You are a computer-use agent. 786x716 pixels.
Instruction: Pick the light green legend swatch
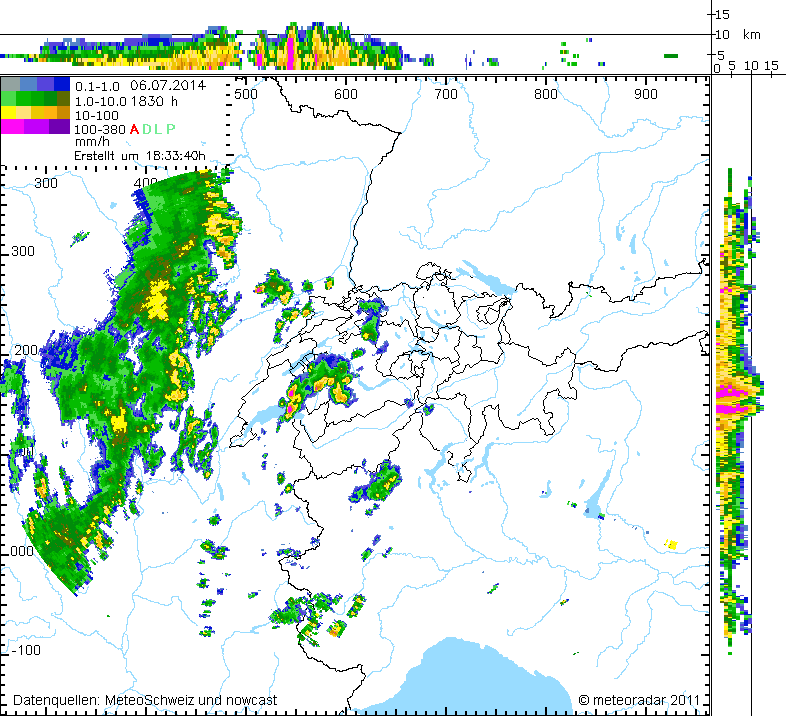tap(9, 98)
